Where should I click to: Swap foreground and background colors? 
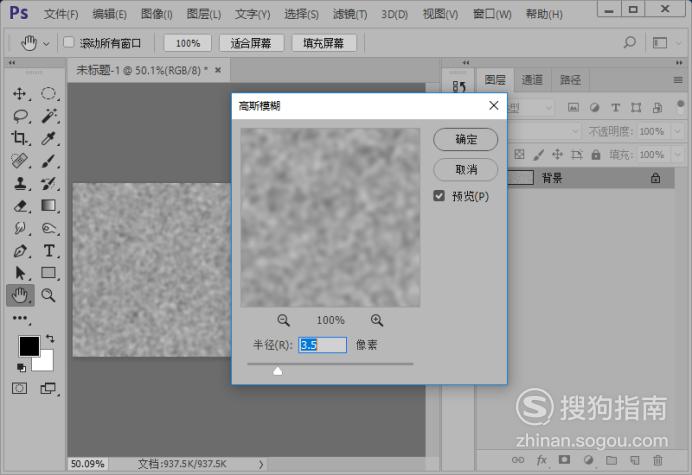point(50,339)
